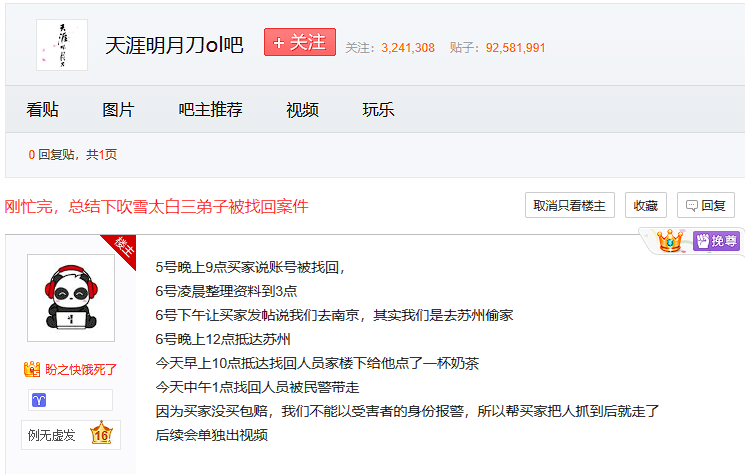Toggle 取消只看楼主 filter
Screen dimensions: 745x474
(569, 205)
